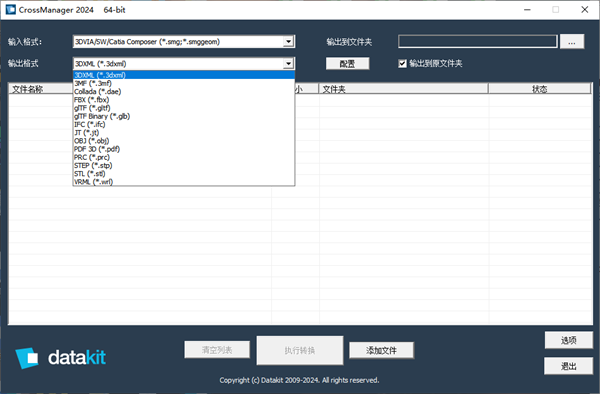Image resolution: width=600 pixels, height=394 pixels.
Task: Click the output folder path field
Action: [x=478, y=42]
